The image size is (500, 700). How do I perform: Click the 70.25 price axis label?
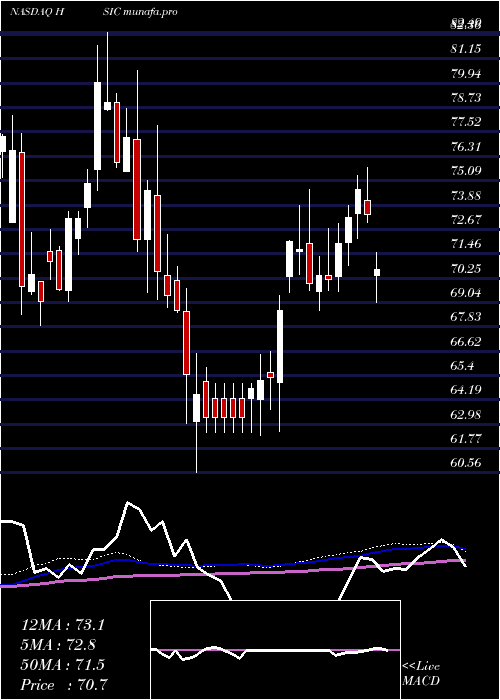[466, 268]
